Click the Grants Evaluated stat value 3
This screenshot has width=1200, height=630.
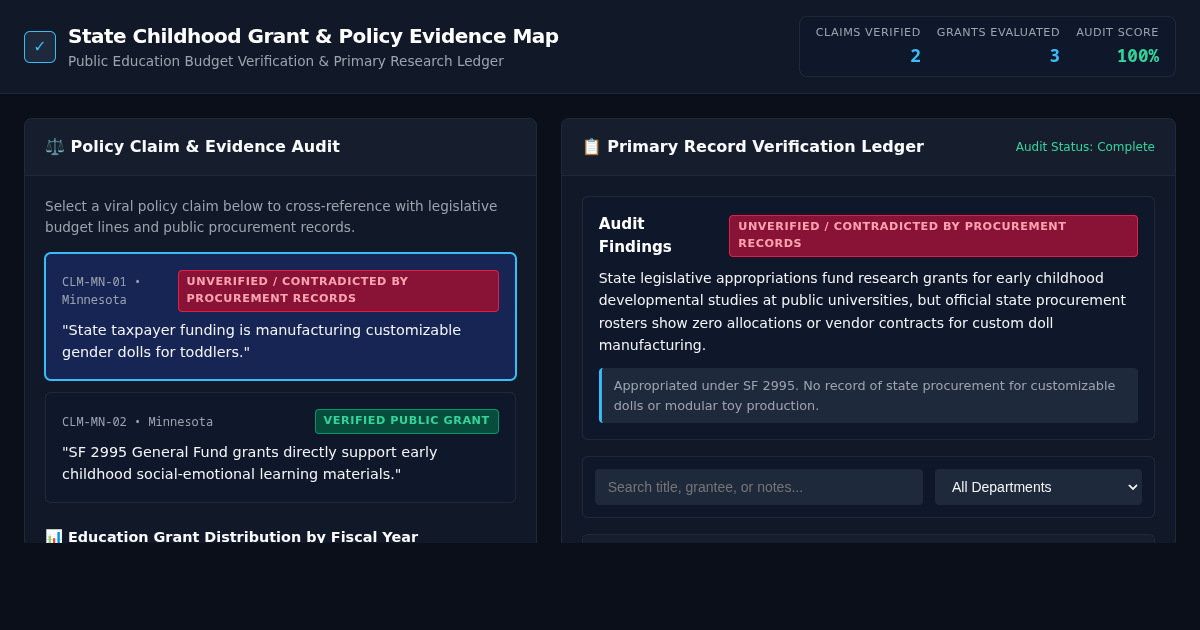pos(1054,56)
